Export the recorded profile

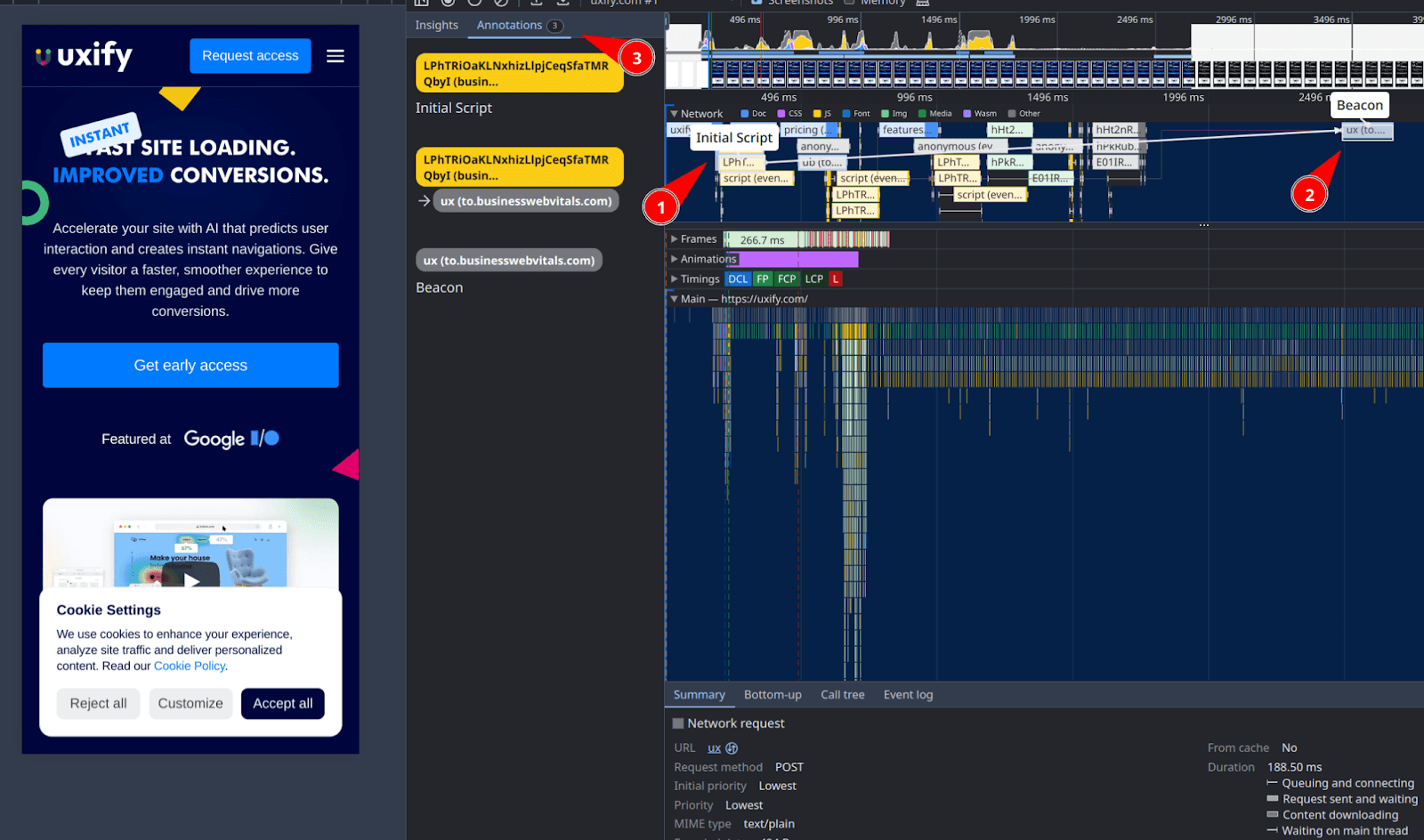click(562, 4)
